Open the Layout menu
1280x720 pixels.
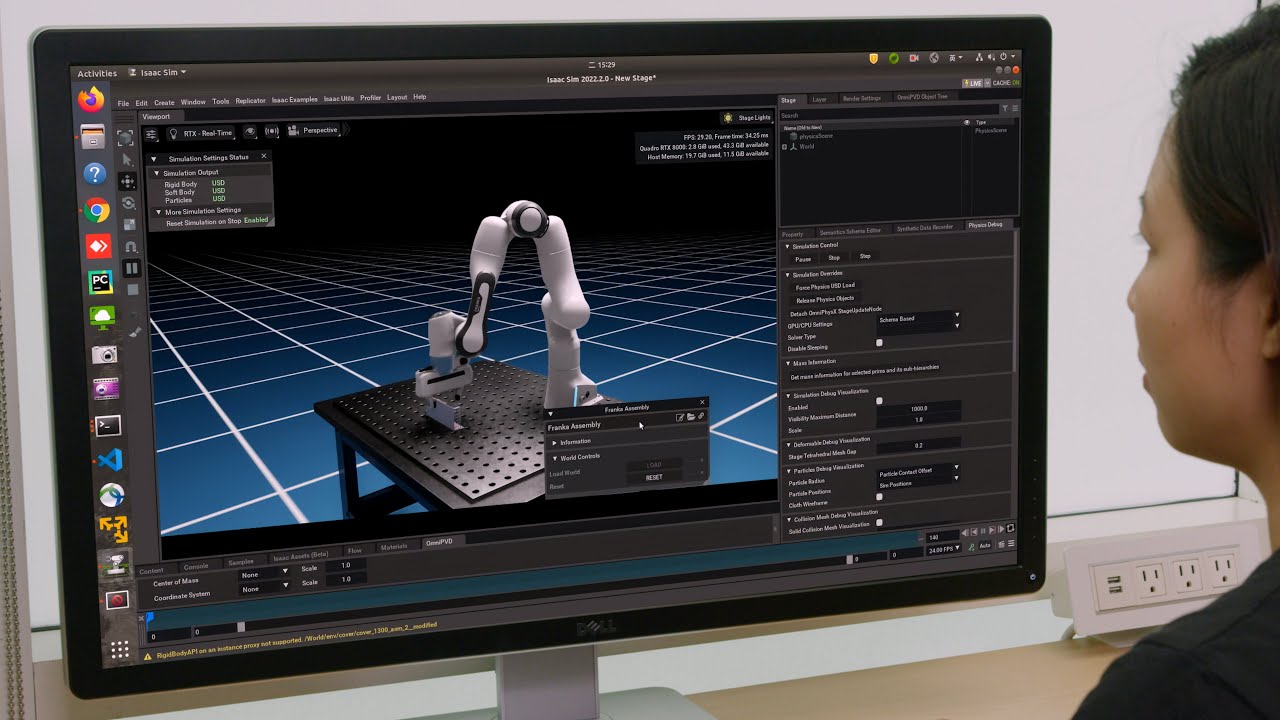tap(397, 98)
